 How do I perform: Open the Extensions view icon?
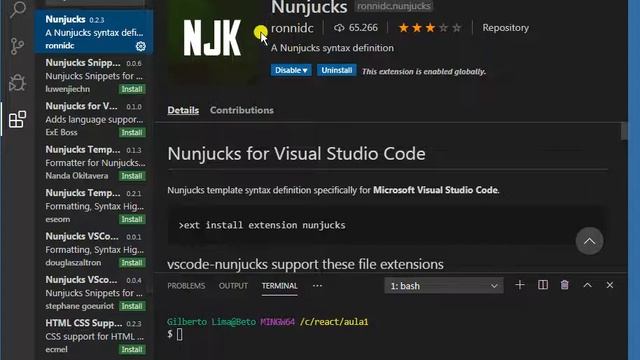[x=18, y=119]
